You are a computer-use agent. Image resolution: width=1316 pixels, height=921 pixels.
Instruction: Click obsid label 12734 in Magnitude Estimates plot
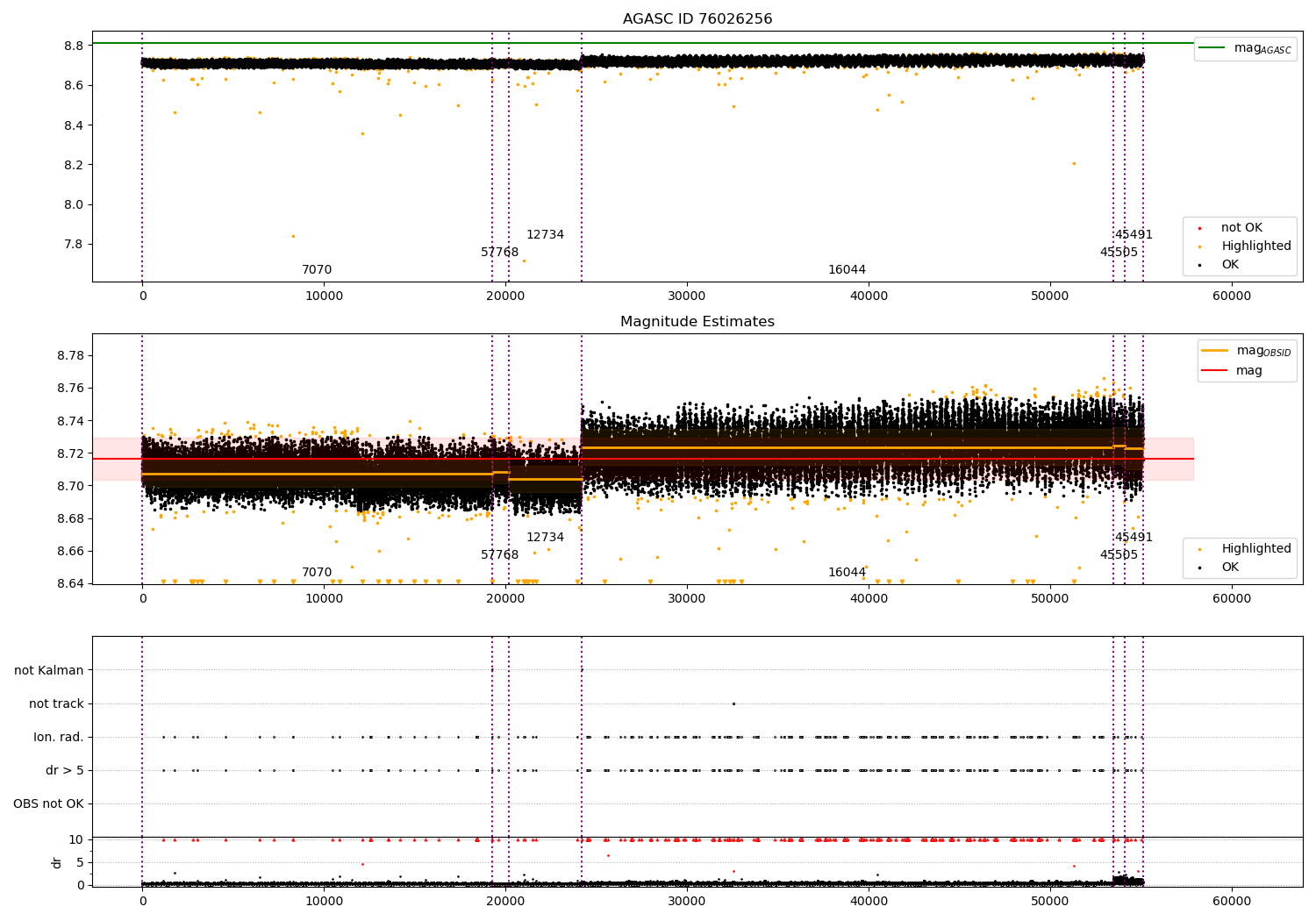click(x=546, y=538)
